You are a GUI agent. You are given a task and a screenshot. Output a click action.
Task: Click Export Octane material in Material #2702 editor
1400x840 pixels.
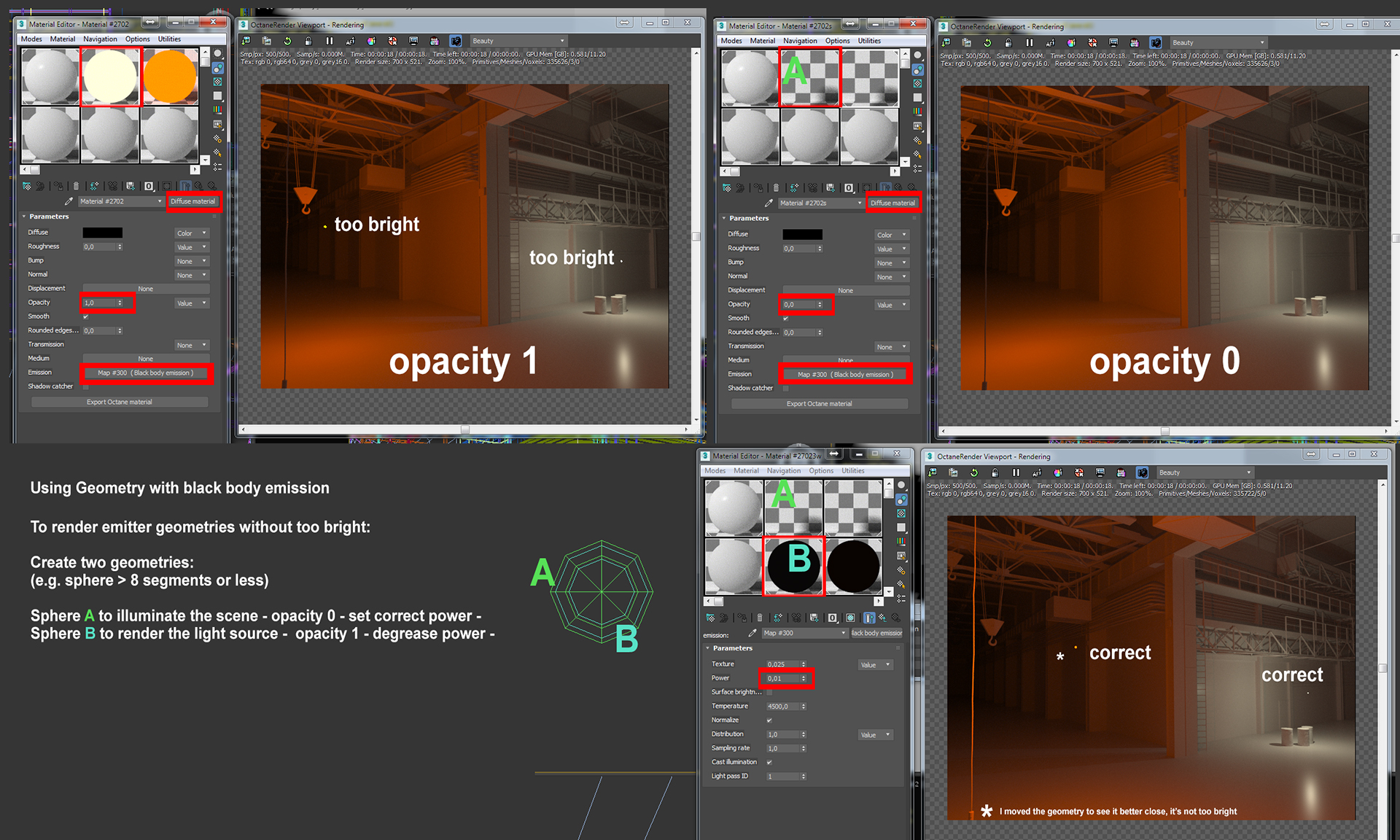120,402
